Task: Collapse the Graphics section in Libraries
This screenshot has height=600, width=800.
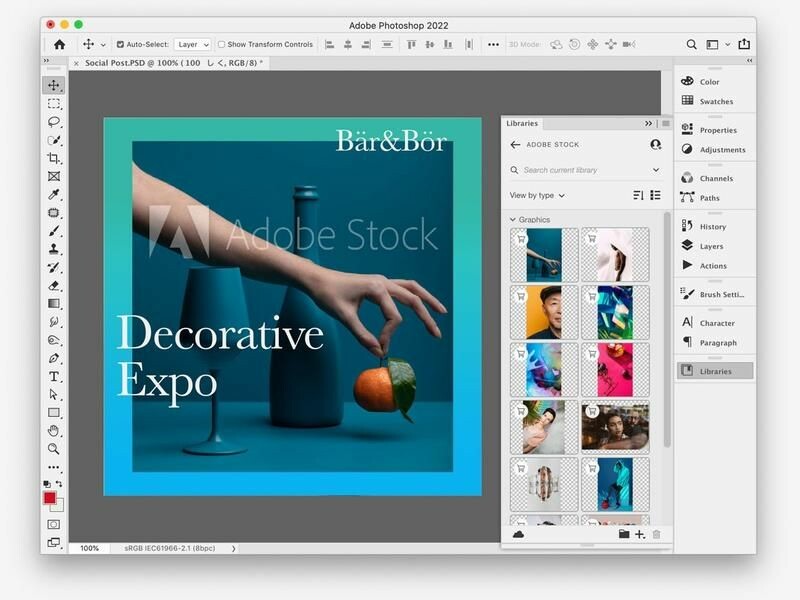Action: point(514,220)
